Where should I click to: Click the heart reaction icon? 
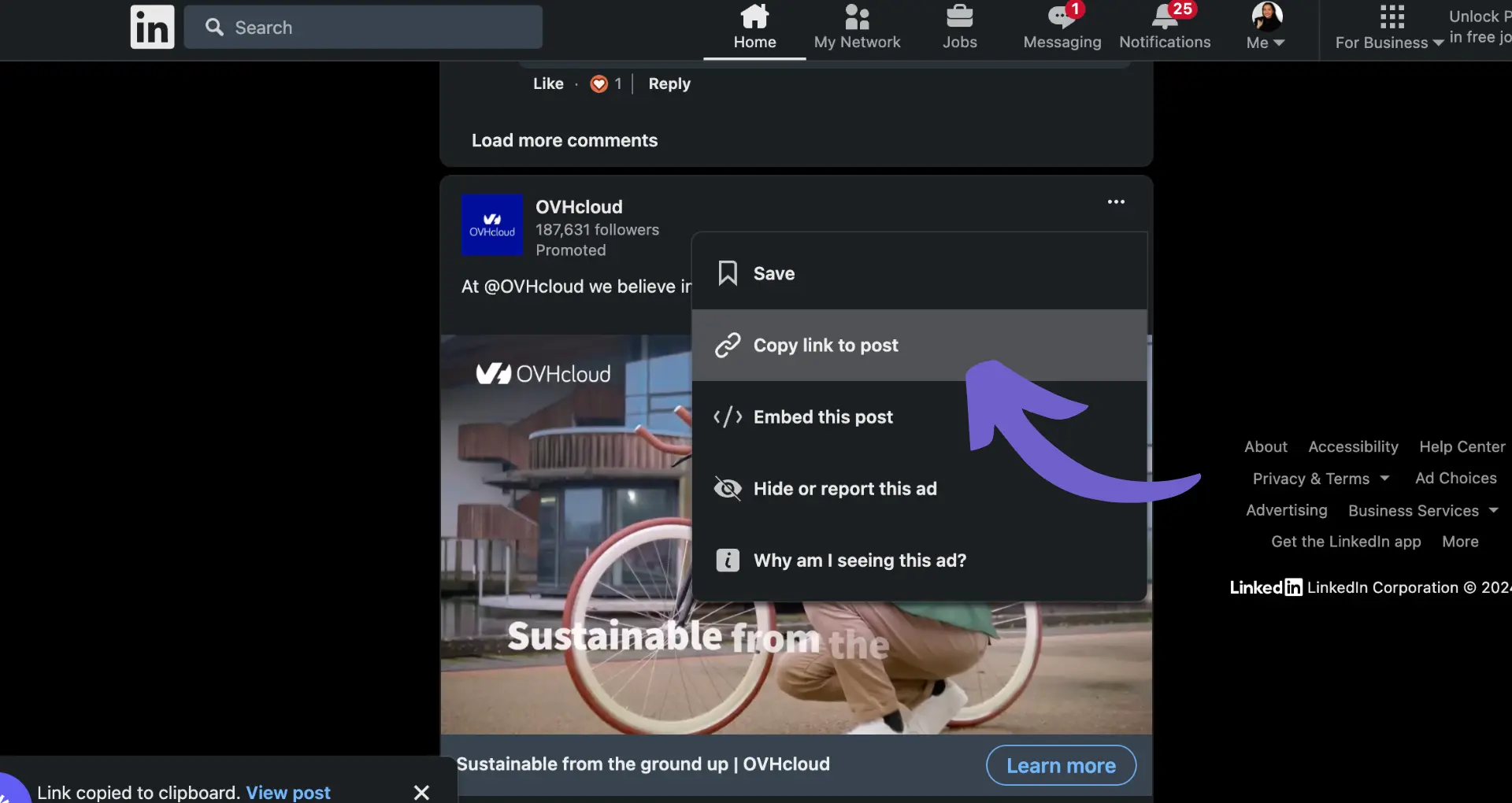[x=599, y=83]
